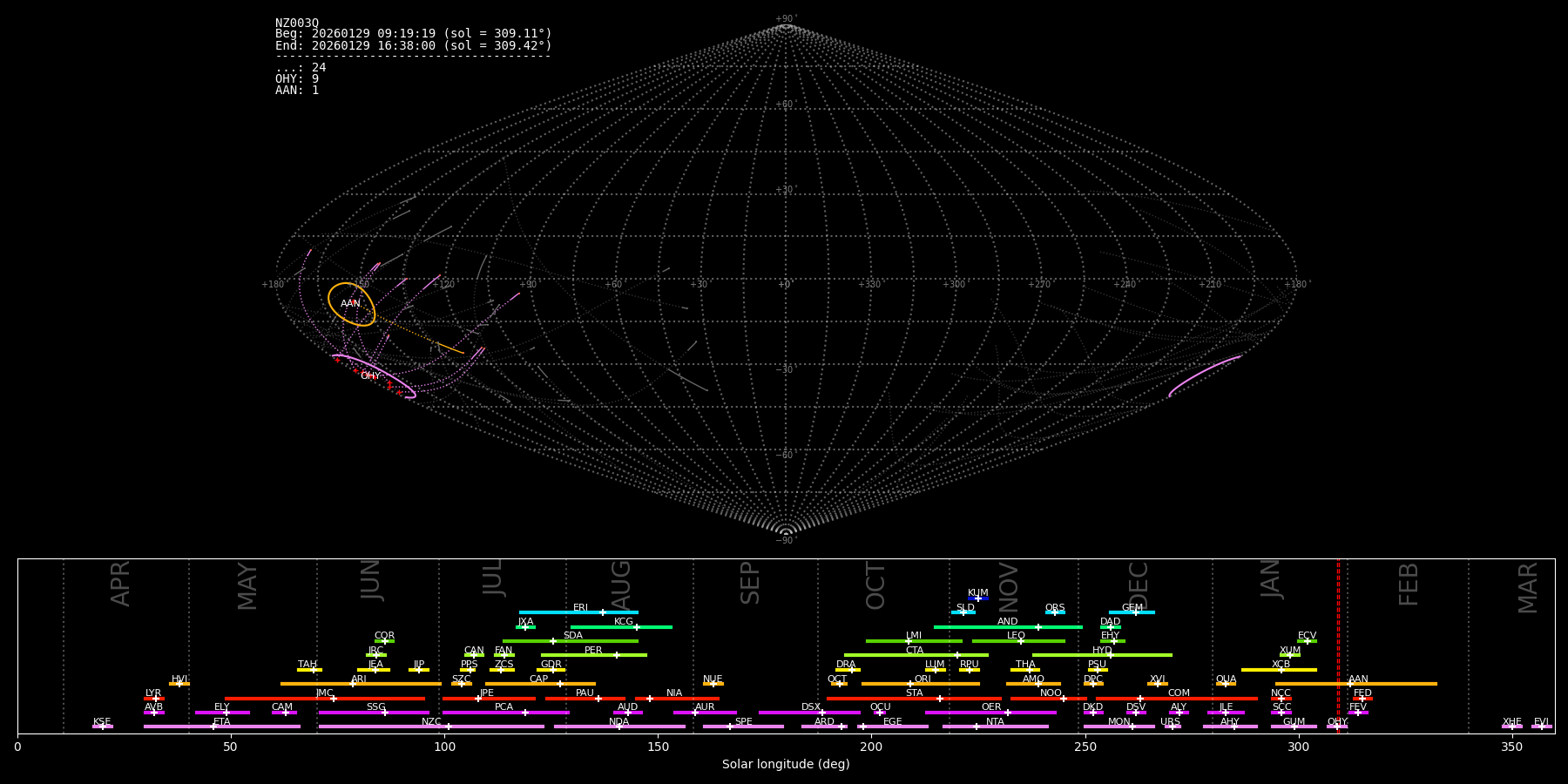Click the red JMC activity bar
Viewport: 1568px width, 784px height.
tap(325, 699)
